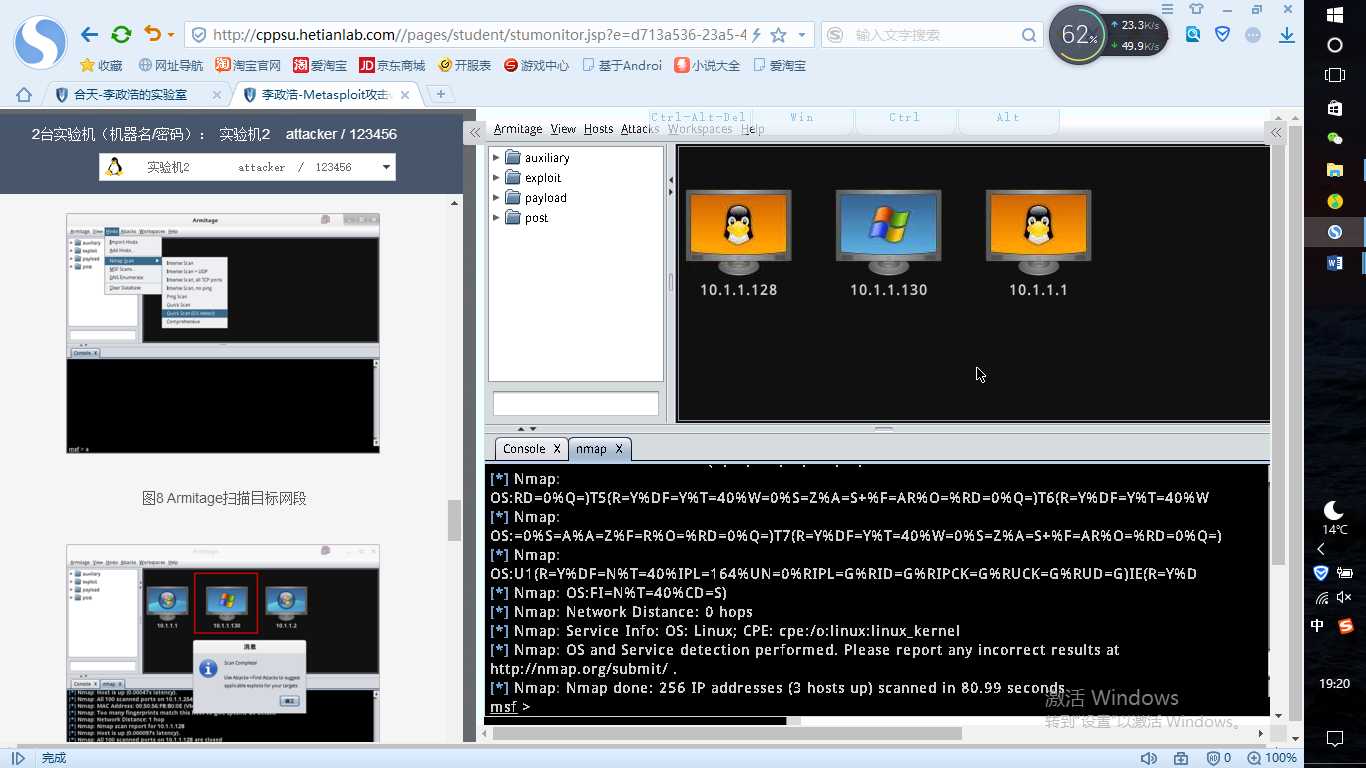Click the 100% zoom control in status bar

1273,758
